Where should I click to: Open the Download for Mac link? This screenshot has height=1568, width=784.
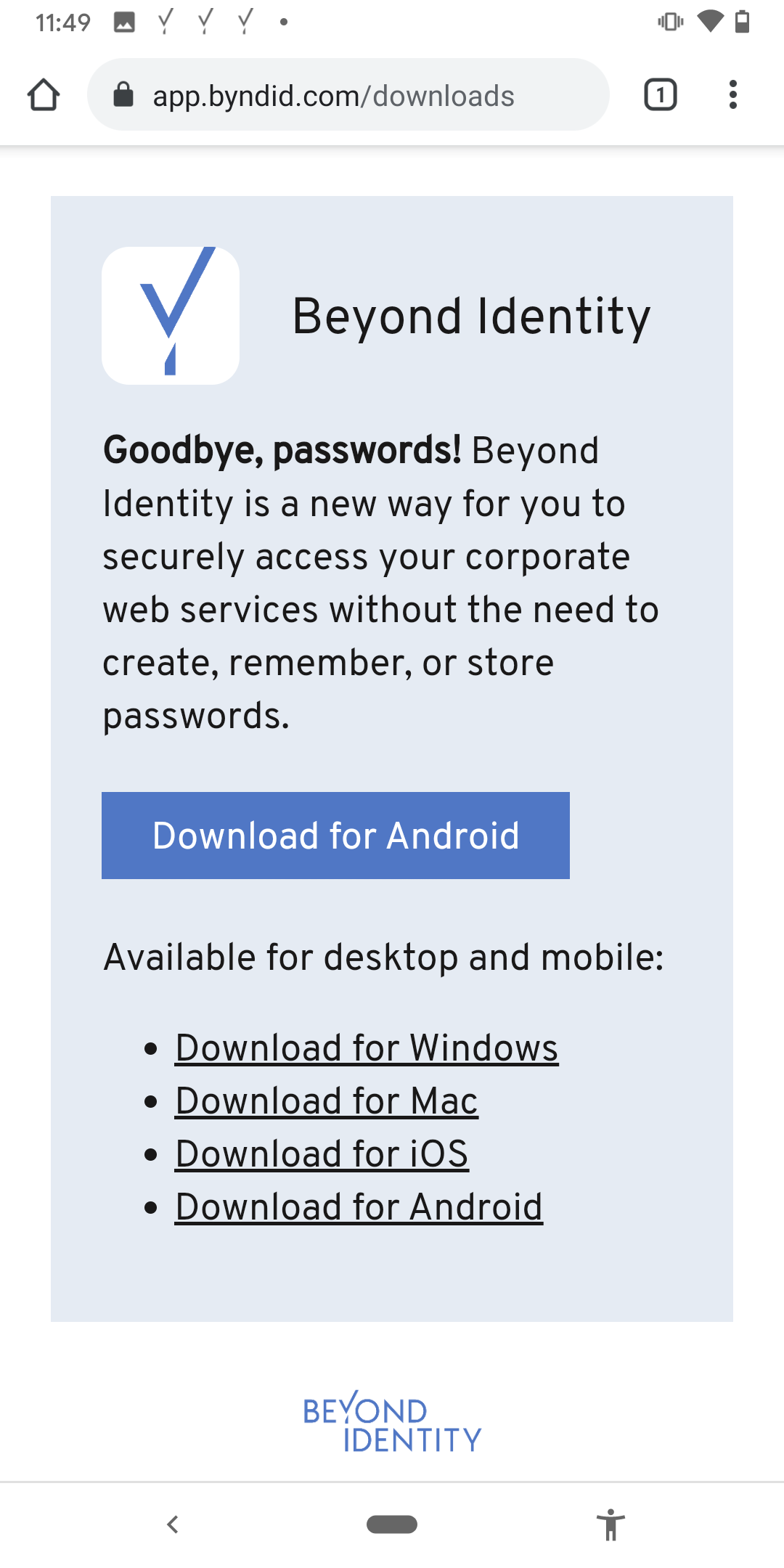326,1101
